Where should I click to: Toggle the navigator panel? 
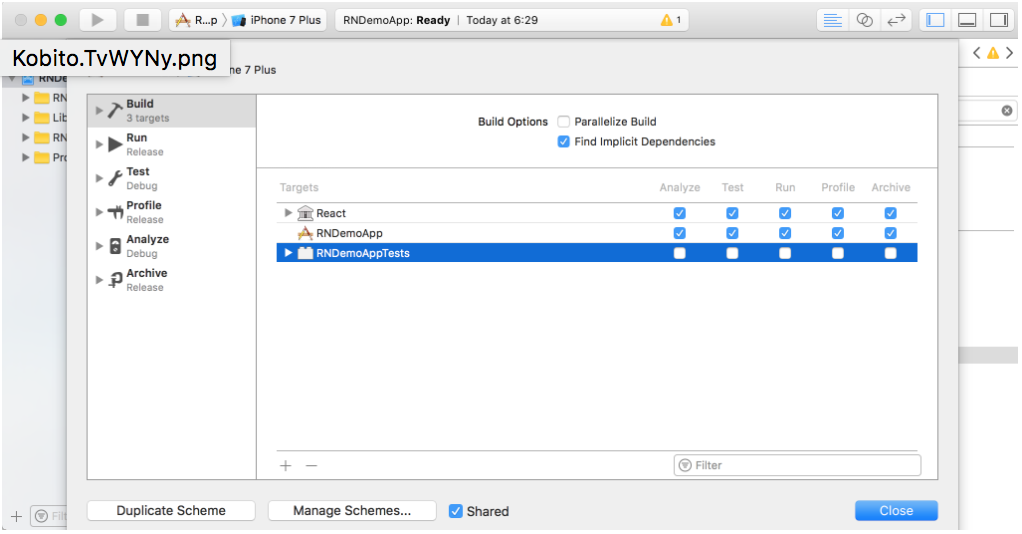pos(935,20)
